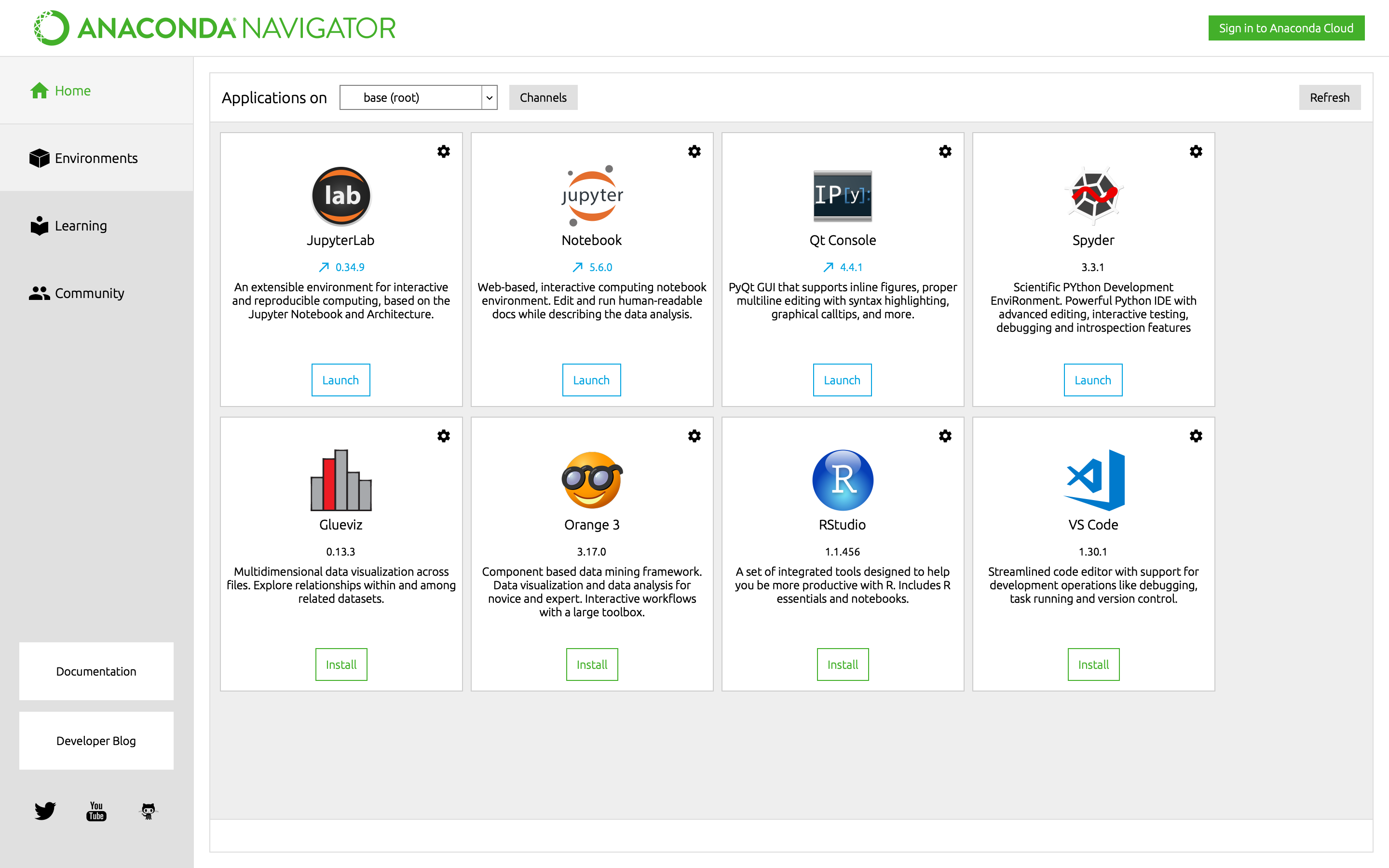Install RStudio

(x=842, y=664)
